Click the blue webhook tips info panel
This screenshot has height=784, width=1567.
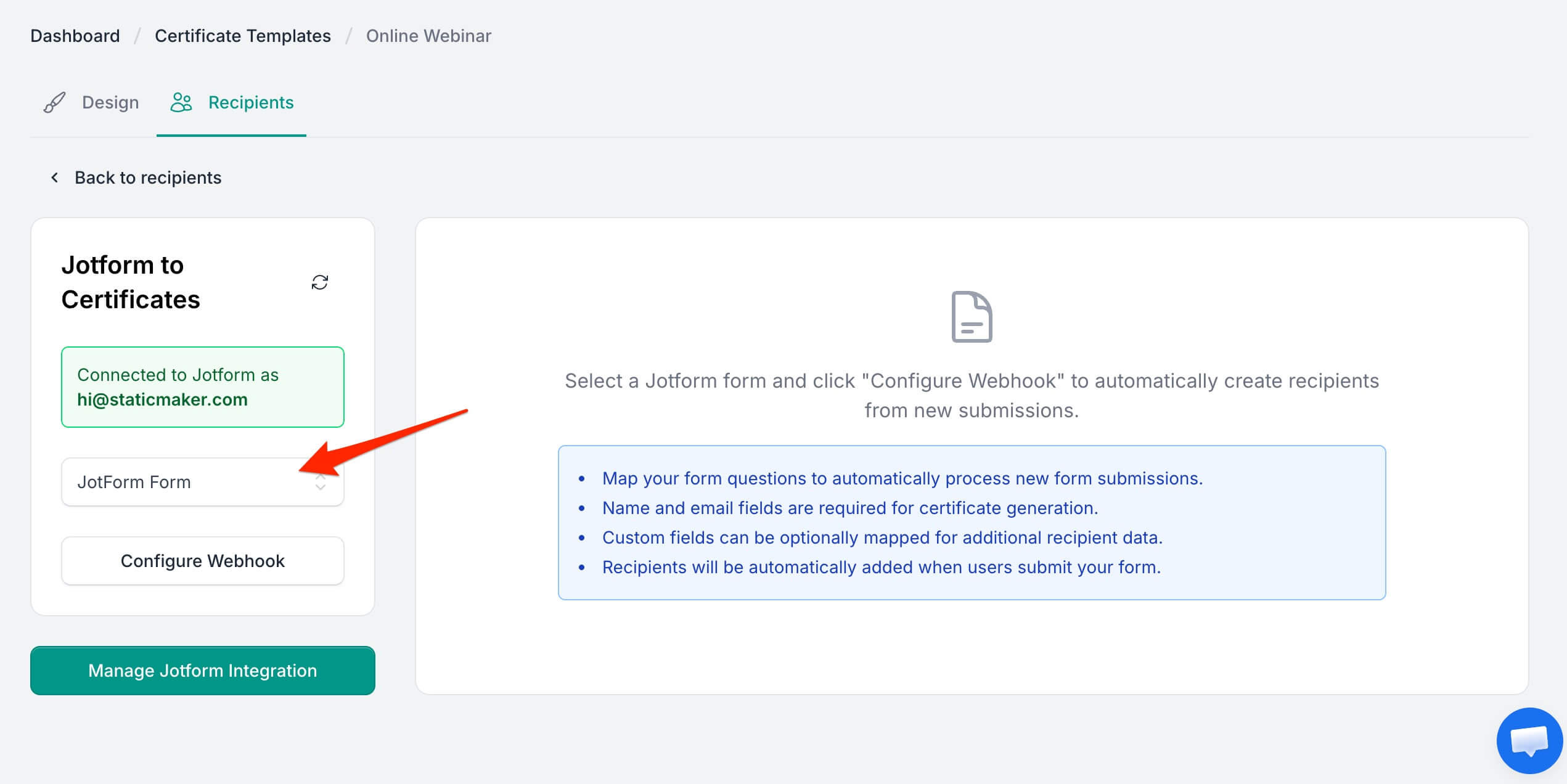[x=972, y=523]
